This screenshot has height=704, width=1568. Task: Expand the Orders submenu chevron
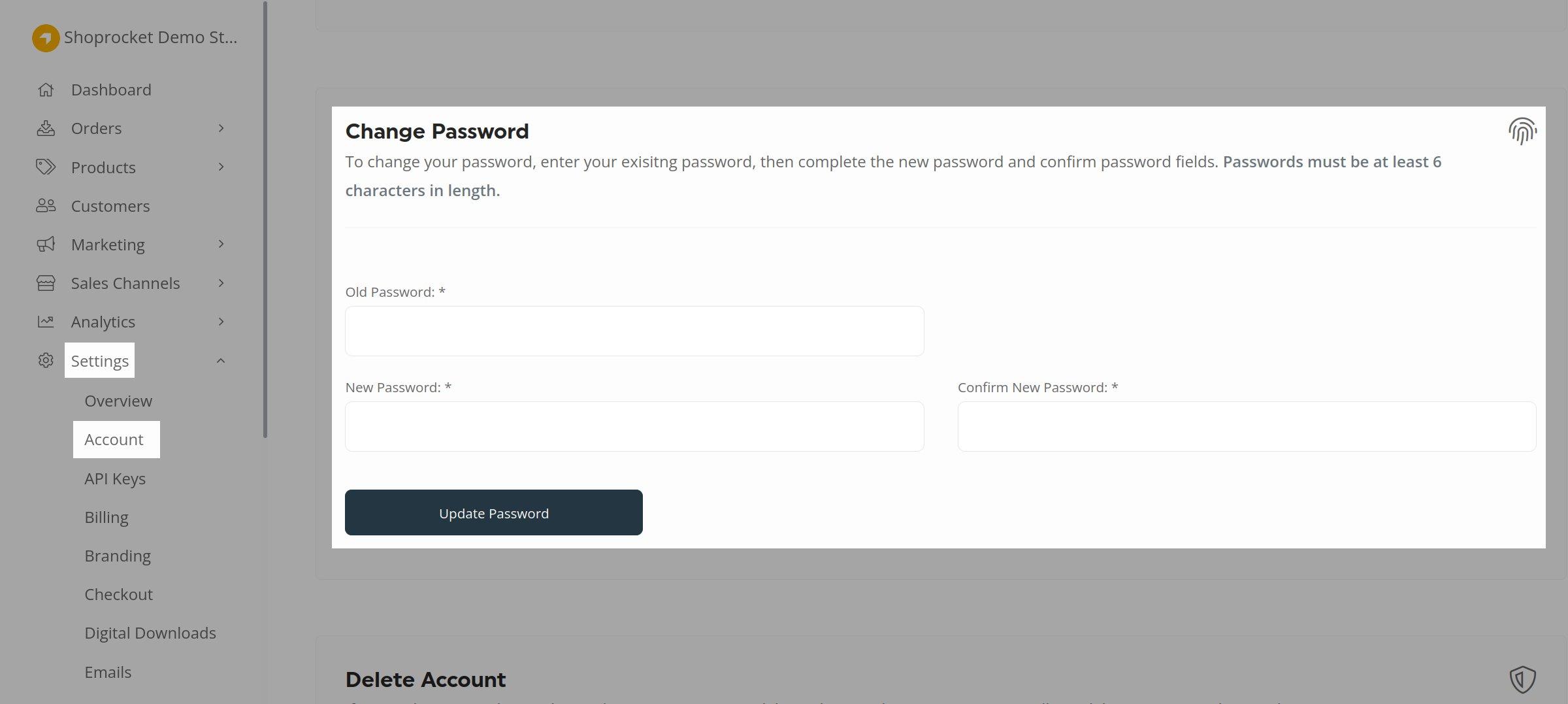(x=221, y=128)
